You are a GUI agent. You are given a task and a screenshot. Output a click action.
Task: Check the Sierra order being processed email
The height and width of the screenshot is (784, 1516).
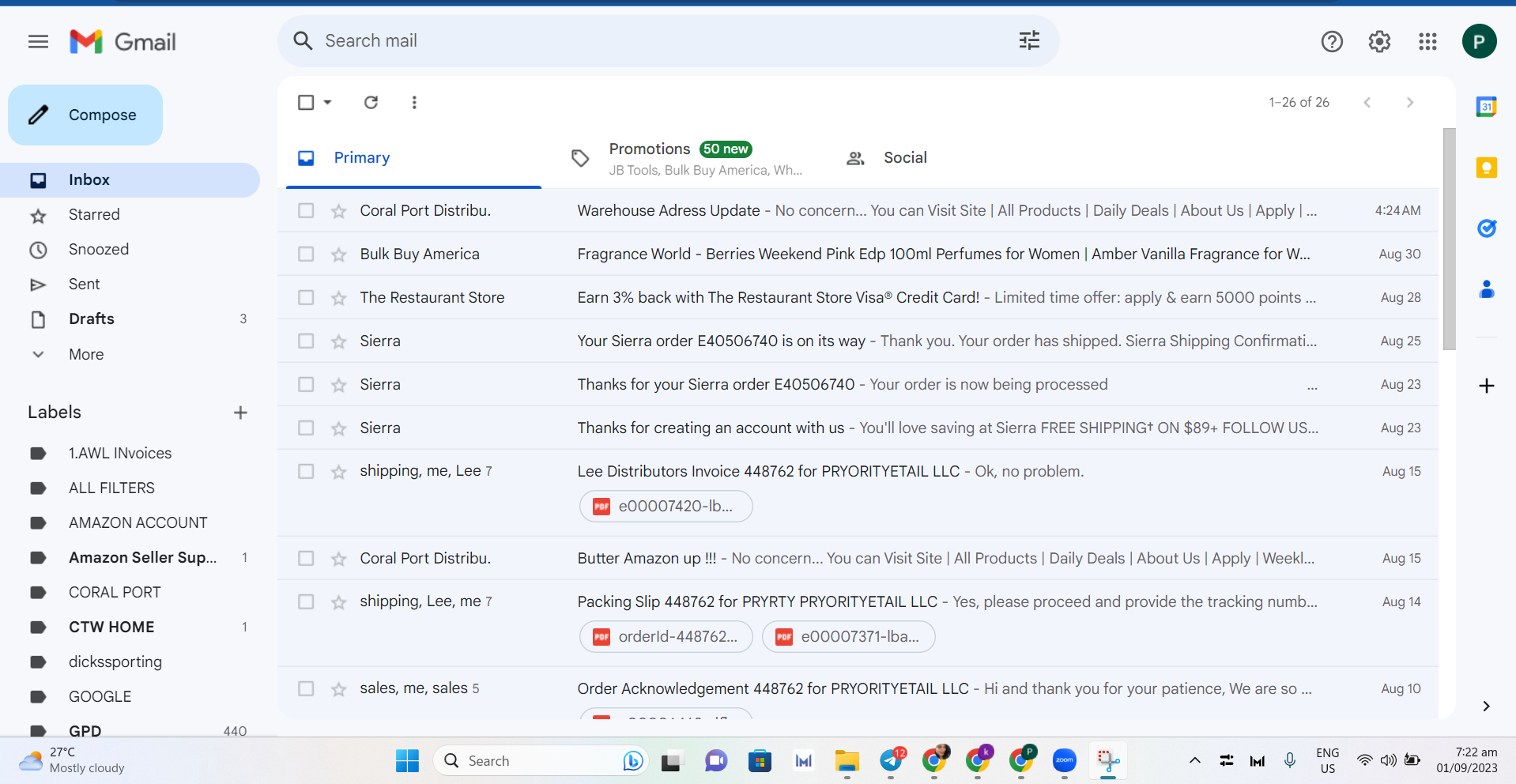(306, 384)
